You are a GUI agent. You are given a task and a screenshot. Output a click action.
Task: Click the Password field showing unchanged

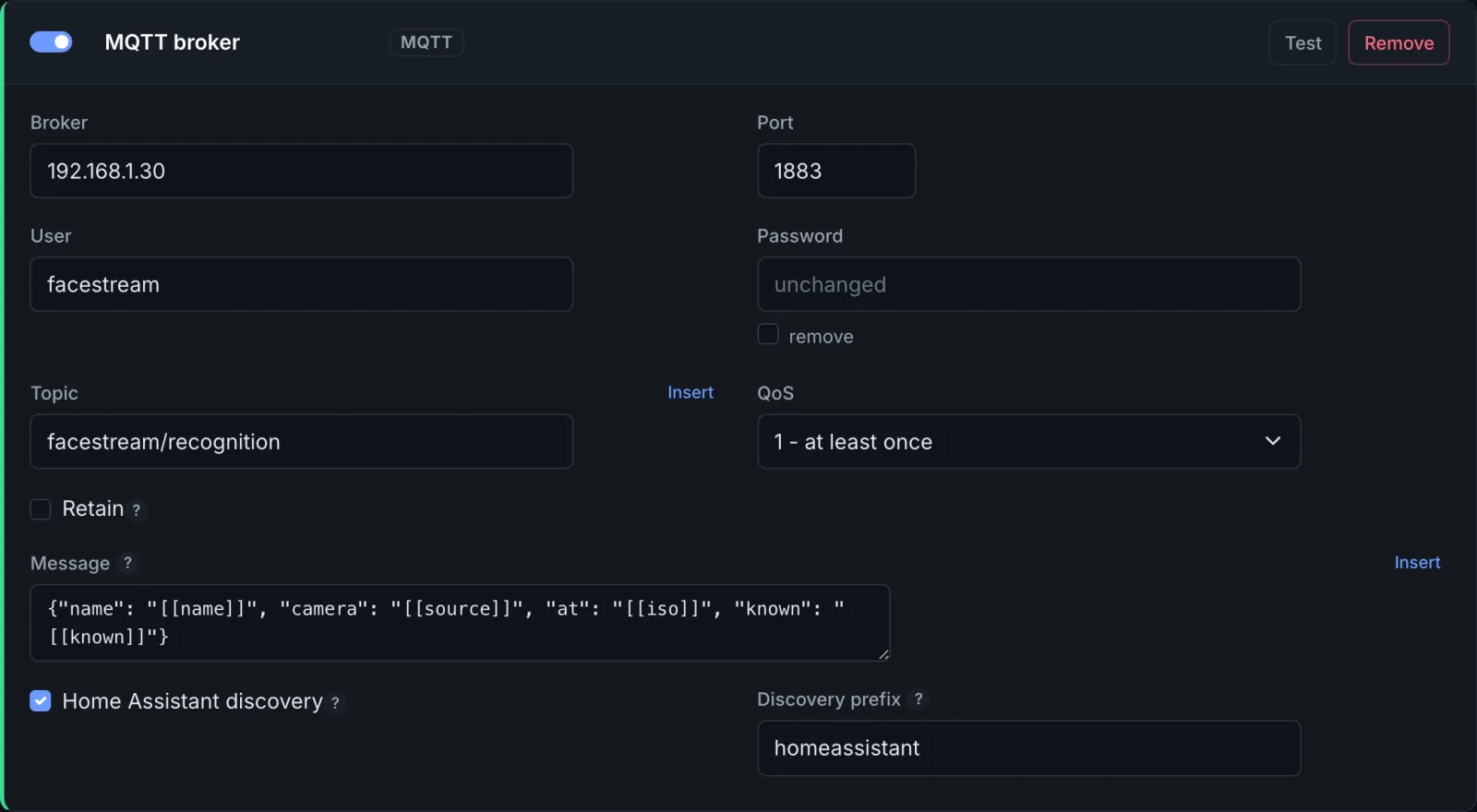[1028, 284]
